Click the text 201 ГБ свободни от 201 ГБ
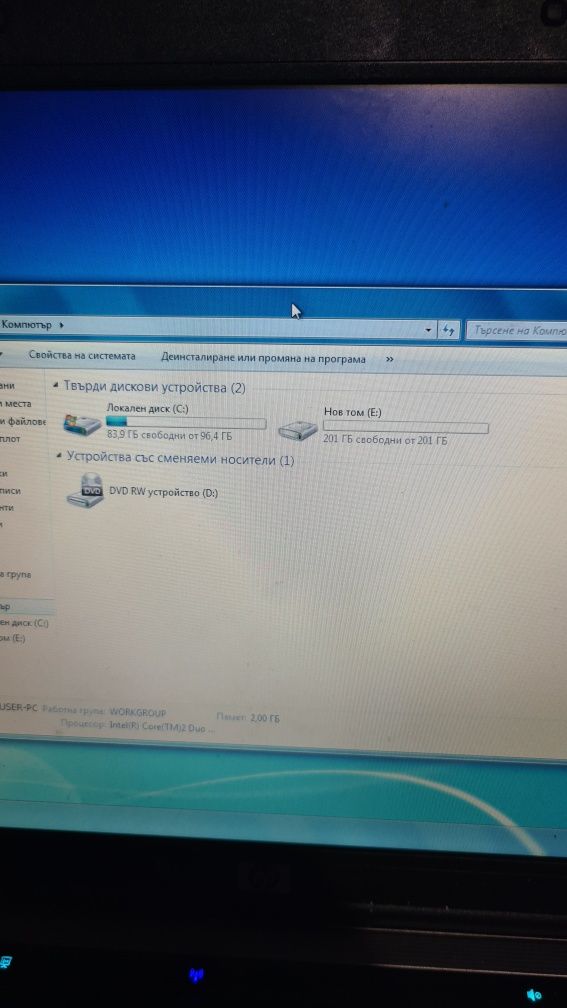Image resolution: width=567 pixels, height=1008 pixels. (x=385, y=440)
